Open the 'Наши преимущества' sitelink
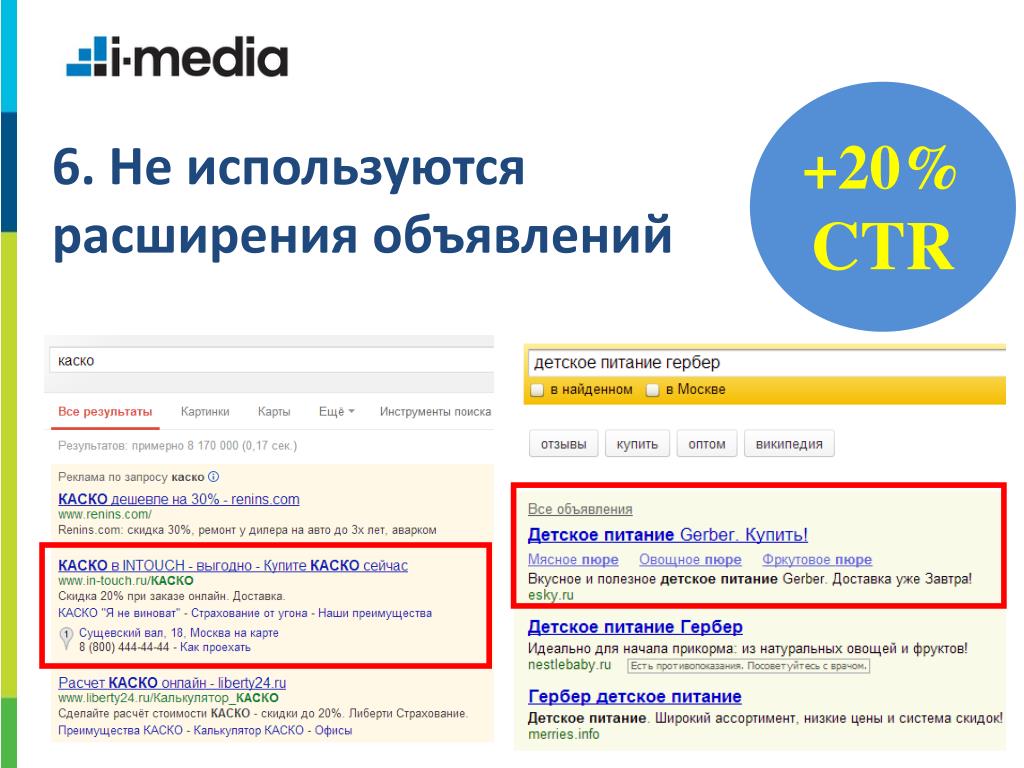This screenshot has width=1024, height=768. point(376,613)
